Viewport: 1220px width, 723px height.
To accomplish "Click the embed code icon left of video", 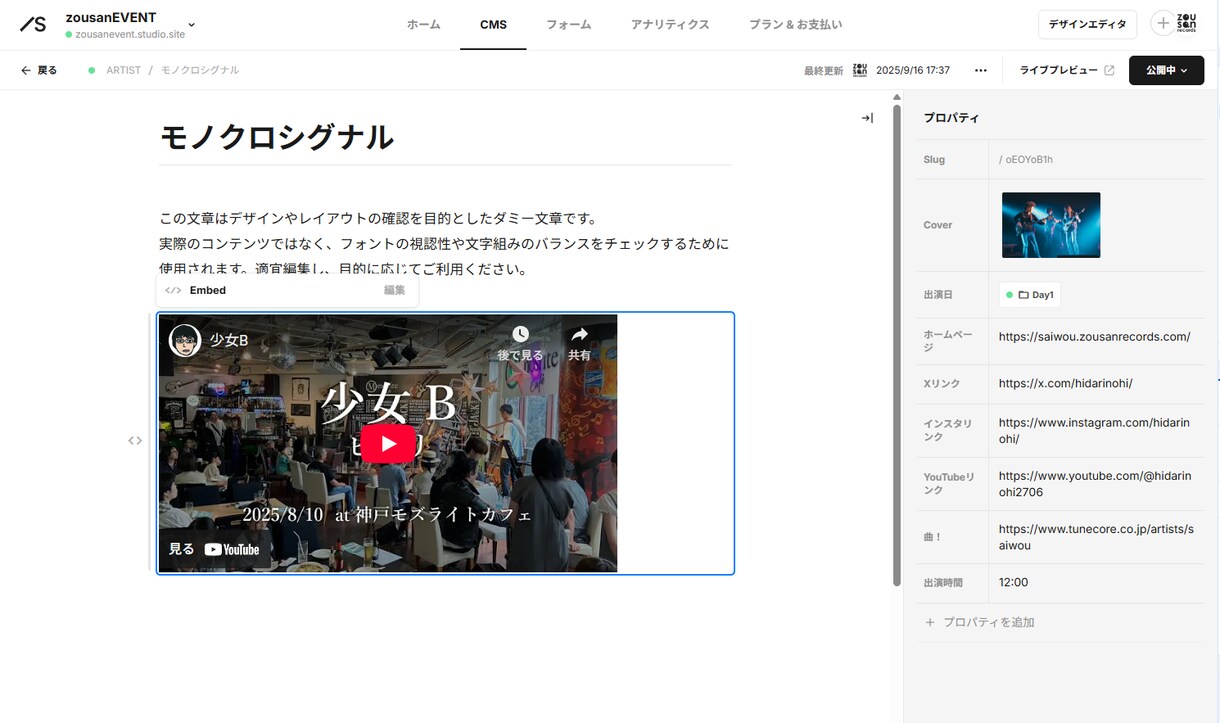I will 135,441.
